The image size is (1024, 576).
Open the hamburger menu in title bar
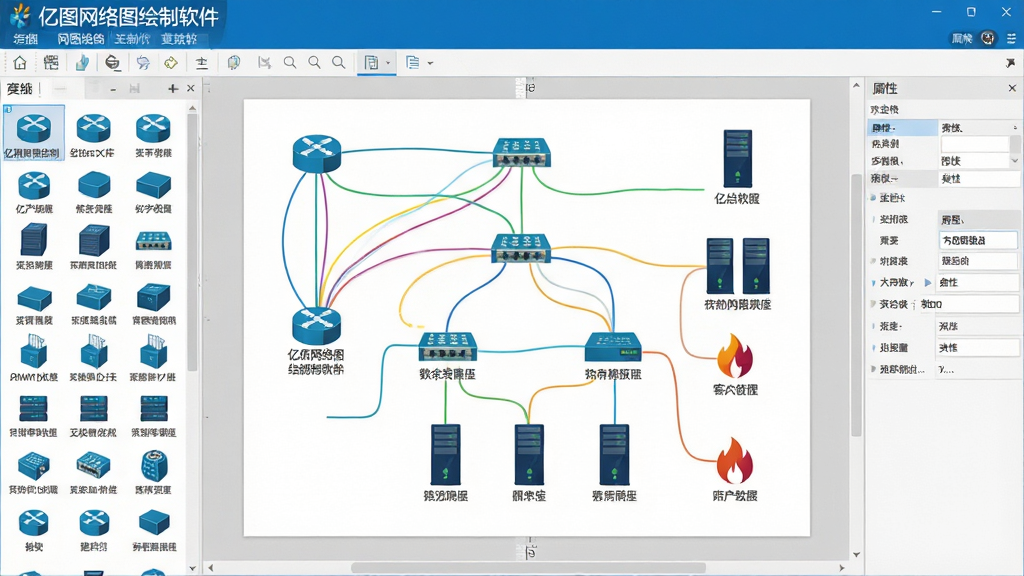[1011, 39]
